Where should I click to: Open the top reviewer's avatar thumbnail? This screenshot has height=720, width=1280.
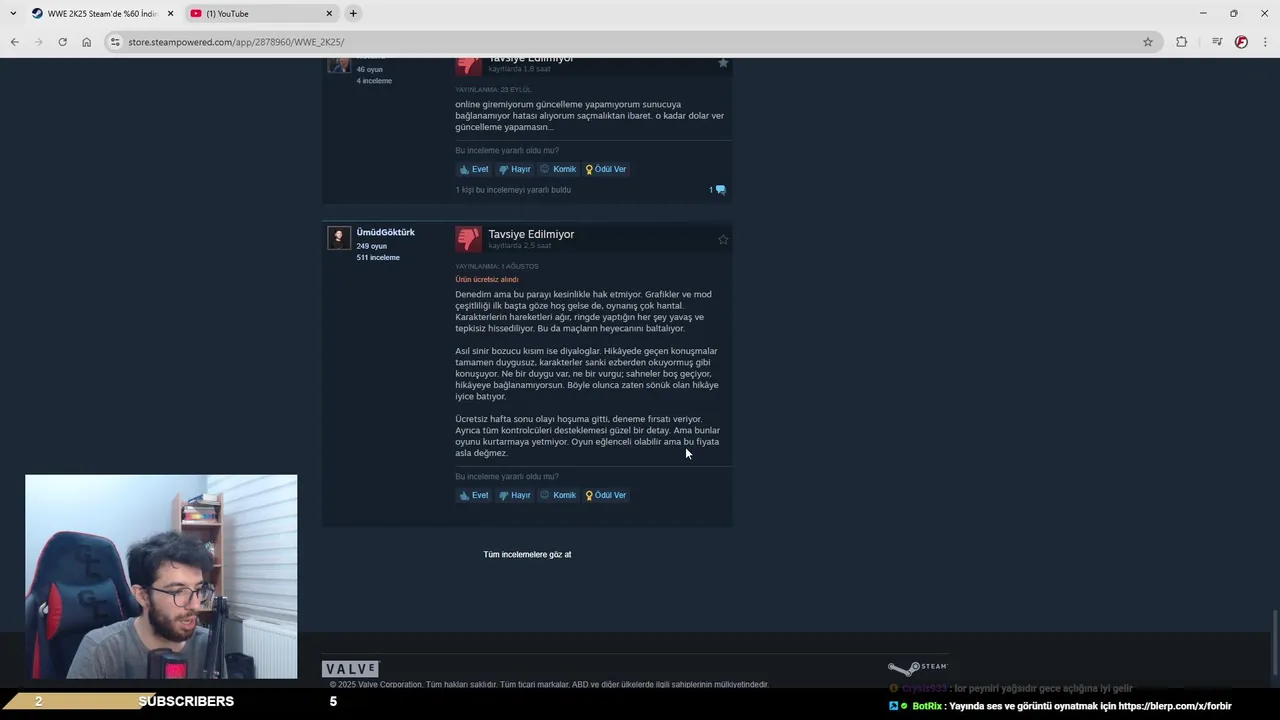pos(339,64)
